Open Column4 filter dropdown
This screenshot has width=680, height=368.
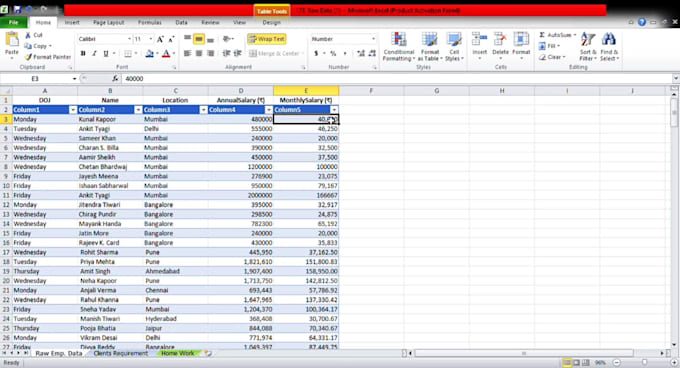click(268, 110)
